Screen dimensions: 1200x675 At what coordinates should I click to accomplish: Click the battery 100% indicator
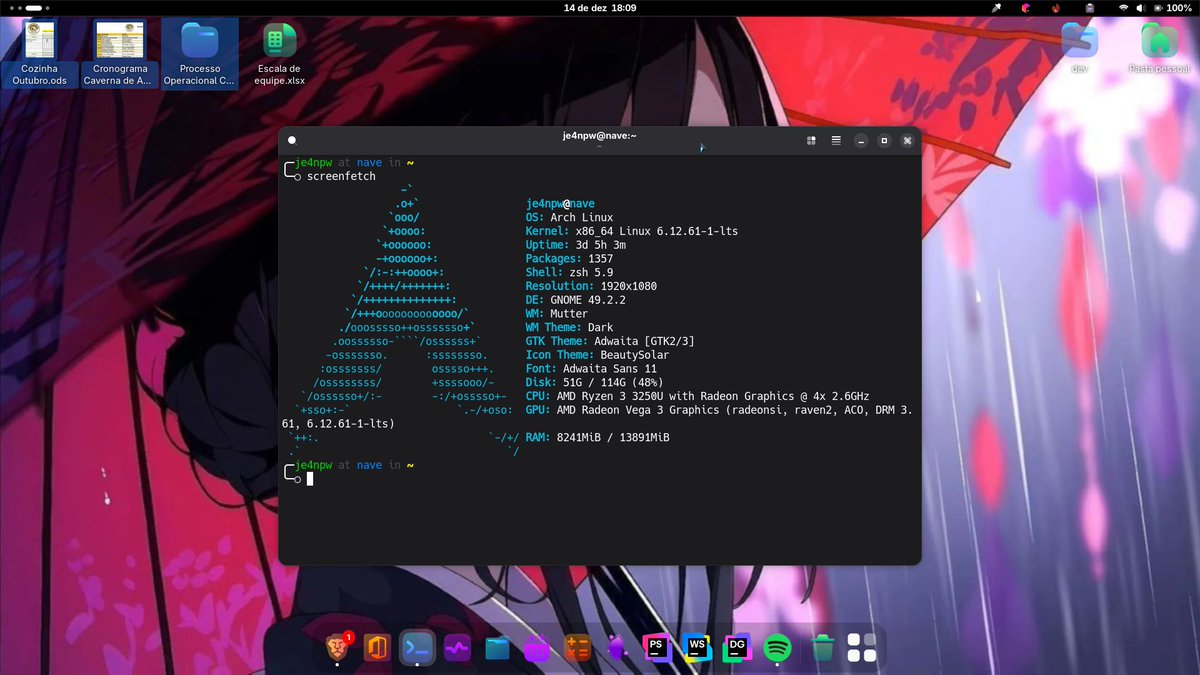(1174, 7)
